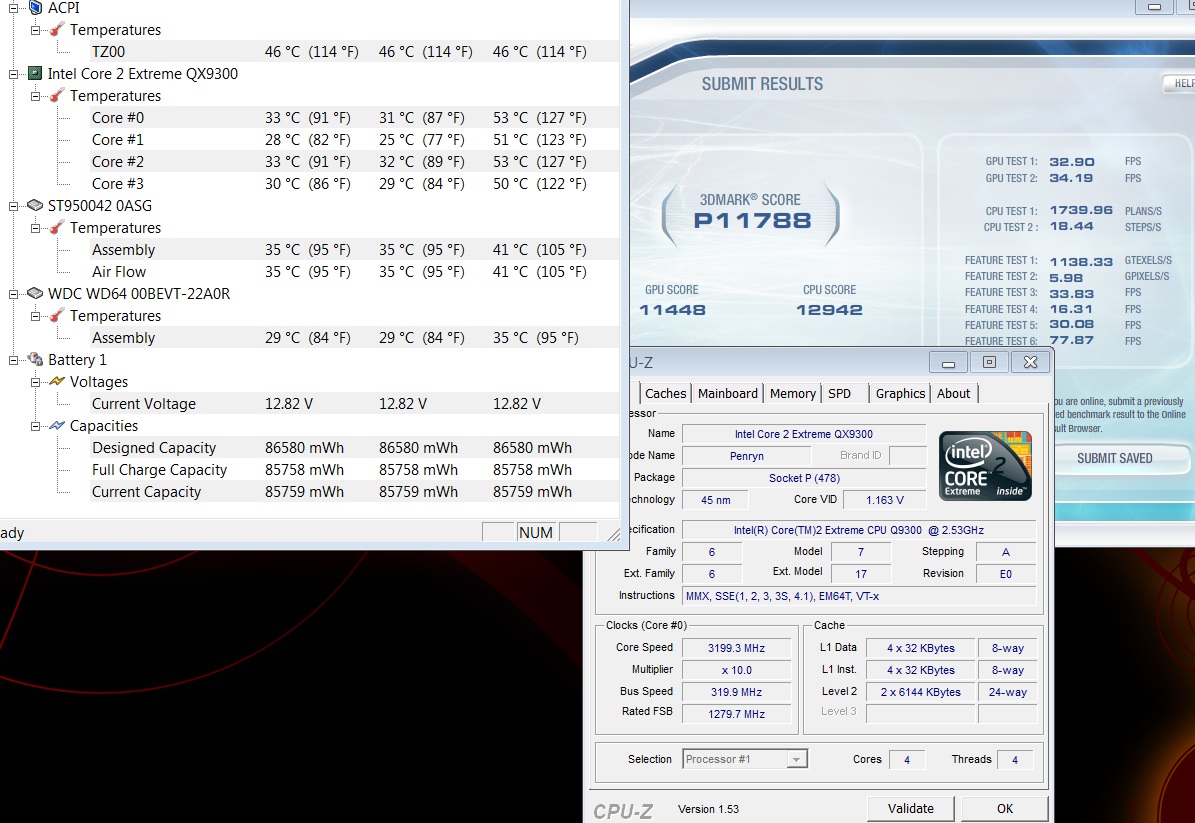Click the Multiplier x 10.0 field

[736, 670]
